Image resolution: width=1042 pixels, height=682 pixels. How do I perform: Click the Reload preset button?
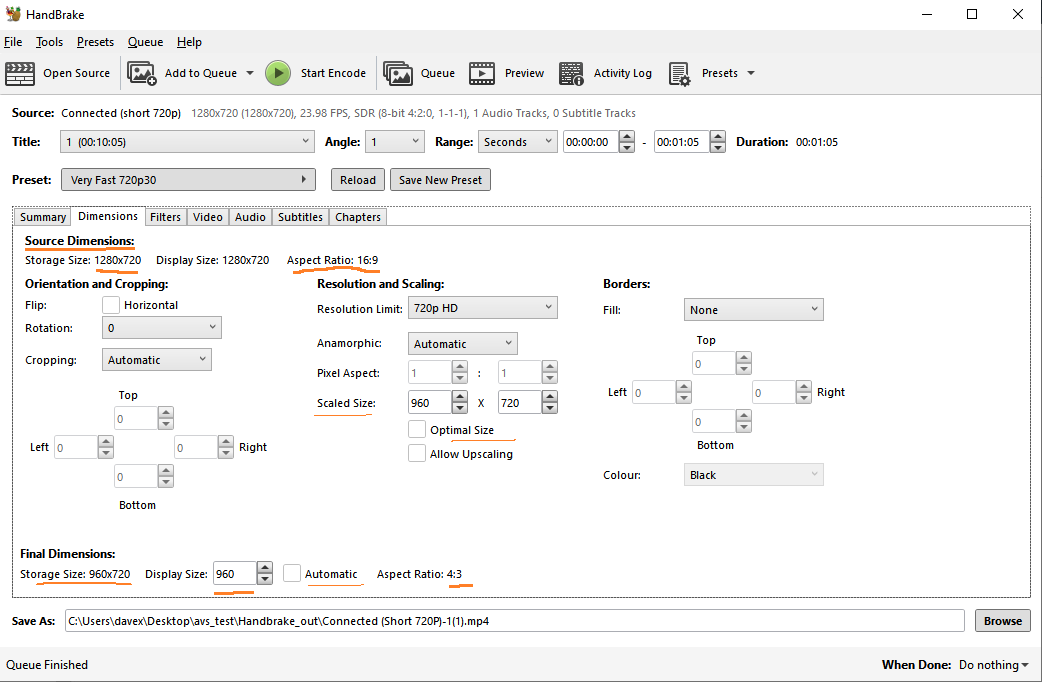click(358, 179)
